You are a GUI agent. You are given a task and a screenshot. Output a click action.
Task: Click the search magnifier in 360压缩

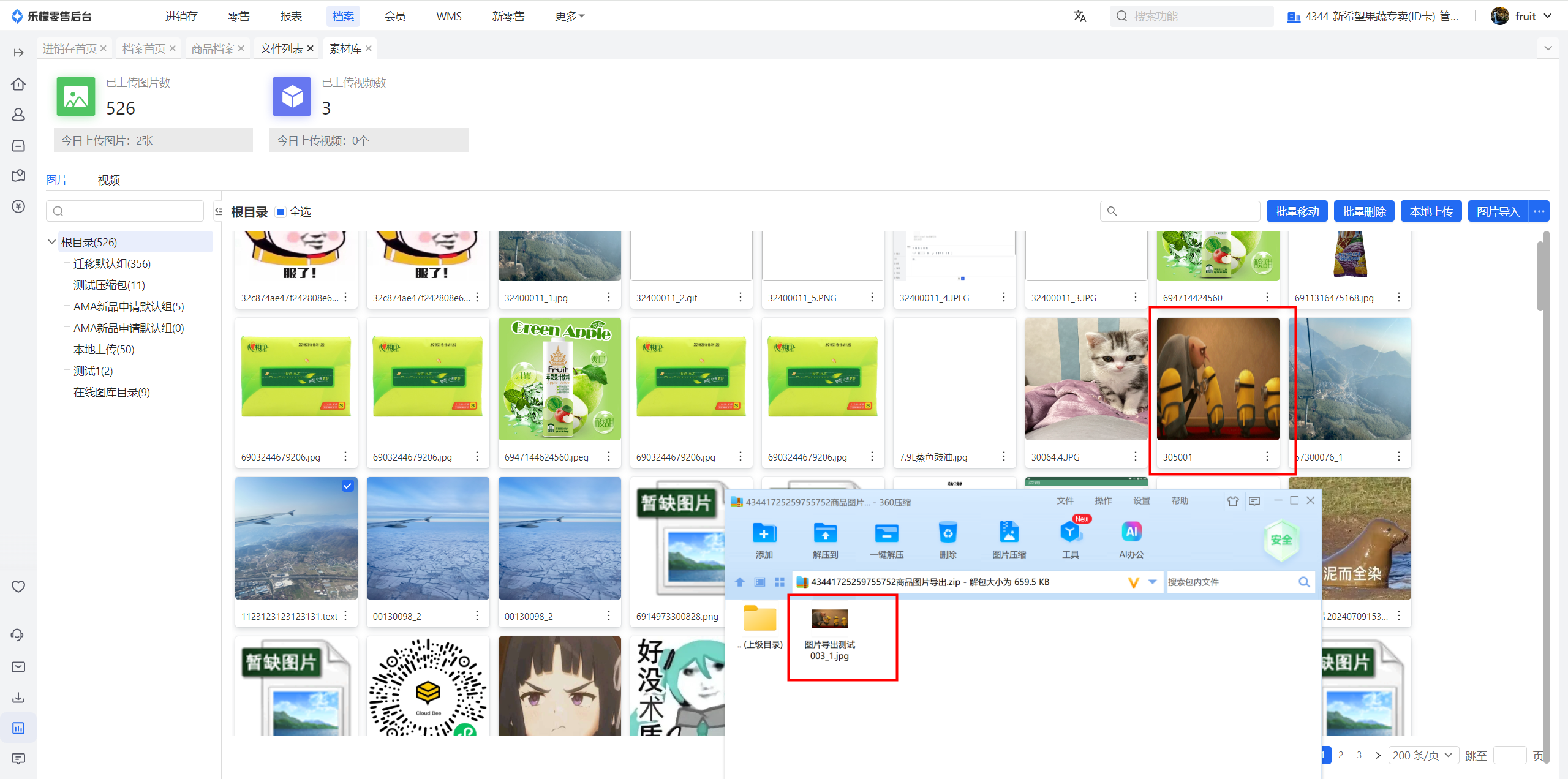click(1304, 582)
